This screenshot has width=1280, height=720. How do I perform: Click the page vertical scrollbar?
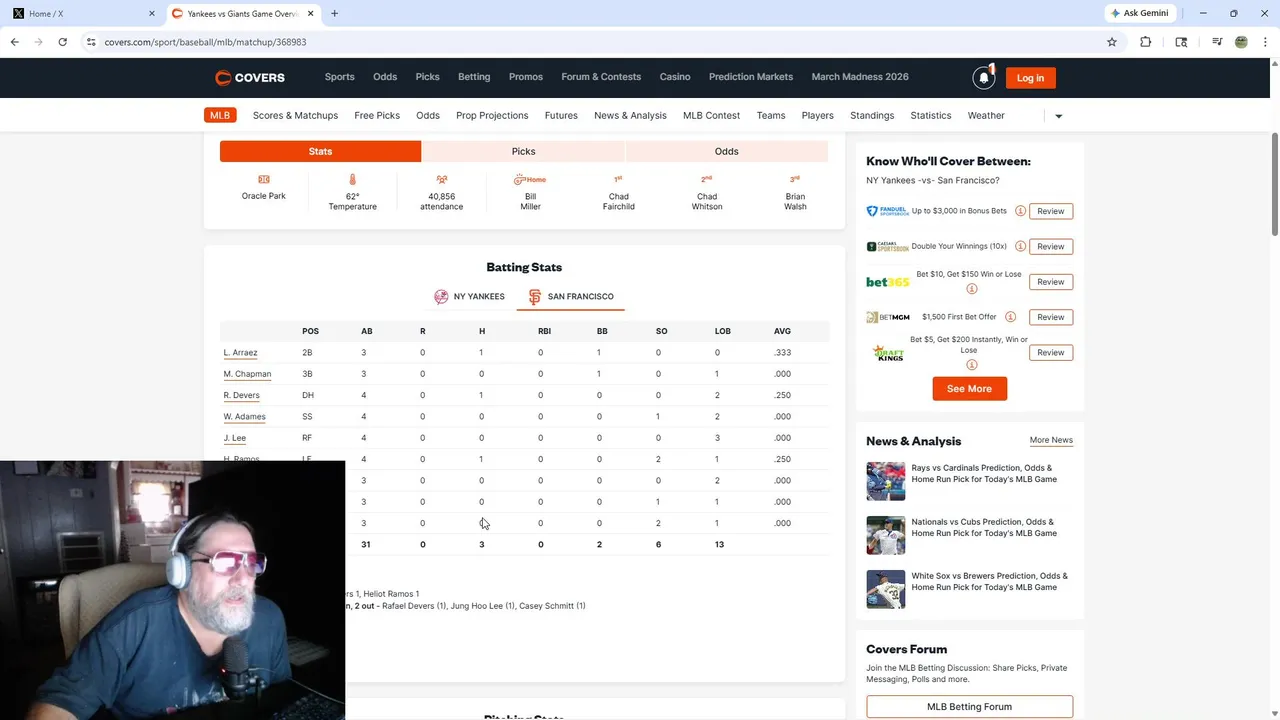point(1274,185)
